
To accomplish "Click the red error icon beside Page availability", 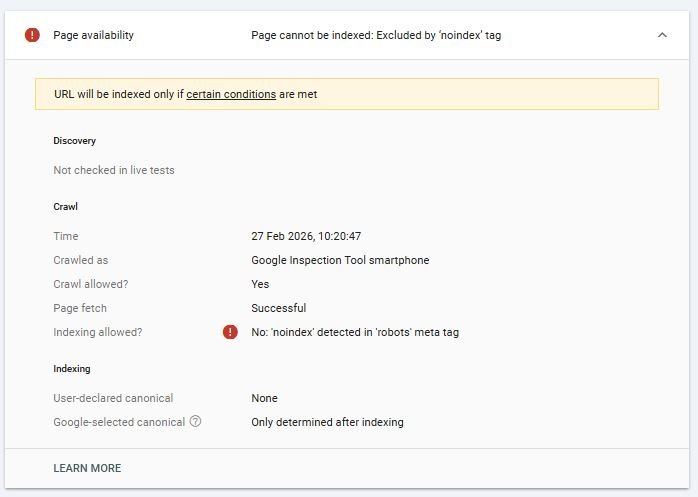I will pos(32,35).
